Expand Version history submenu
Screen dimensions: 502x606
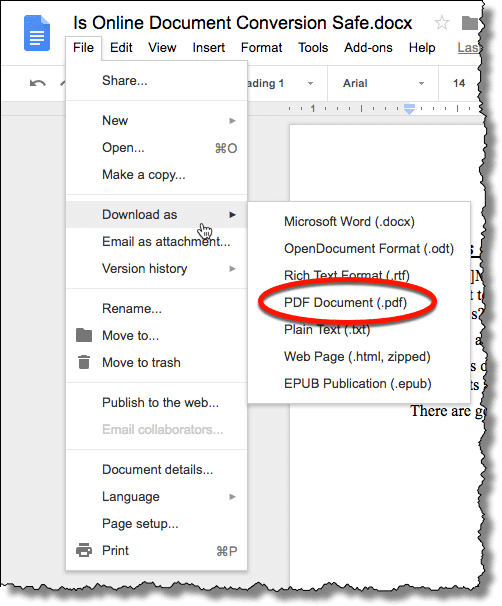tap(156, 269)
